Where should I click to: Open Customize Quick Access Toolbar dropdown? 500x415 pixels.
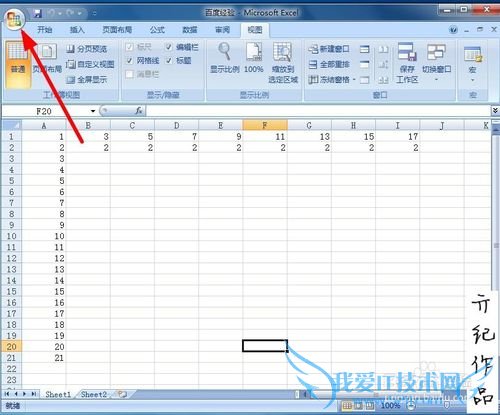tap(95, 14)
